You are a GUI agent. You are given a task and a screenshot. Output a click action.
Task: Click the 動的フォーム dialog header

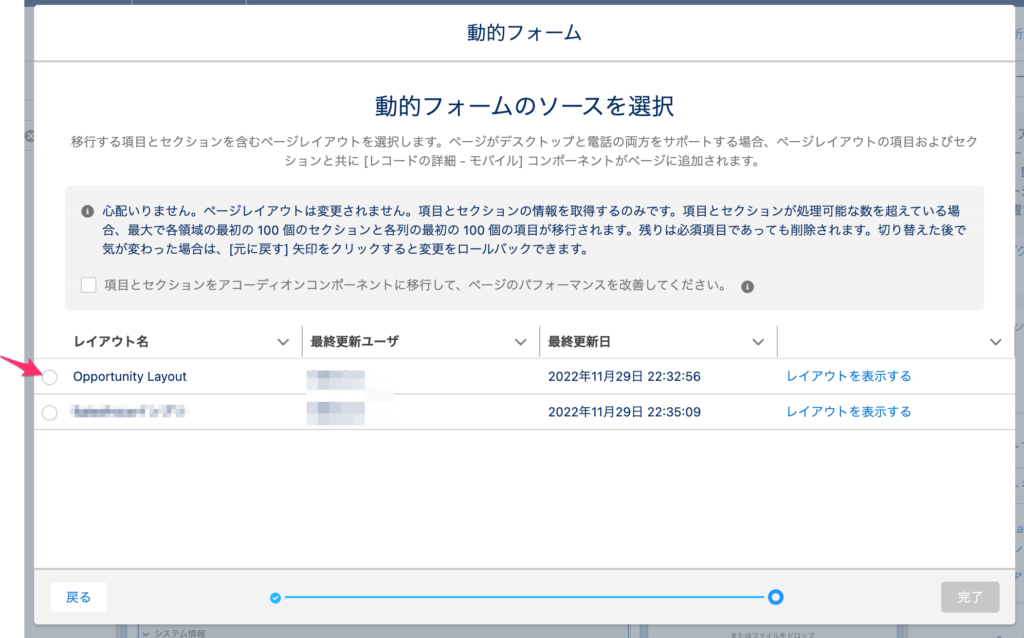524,31
